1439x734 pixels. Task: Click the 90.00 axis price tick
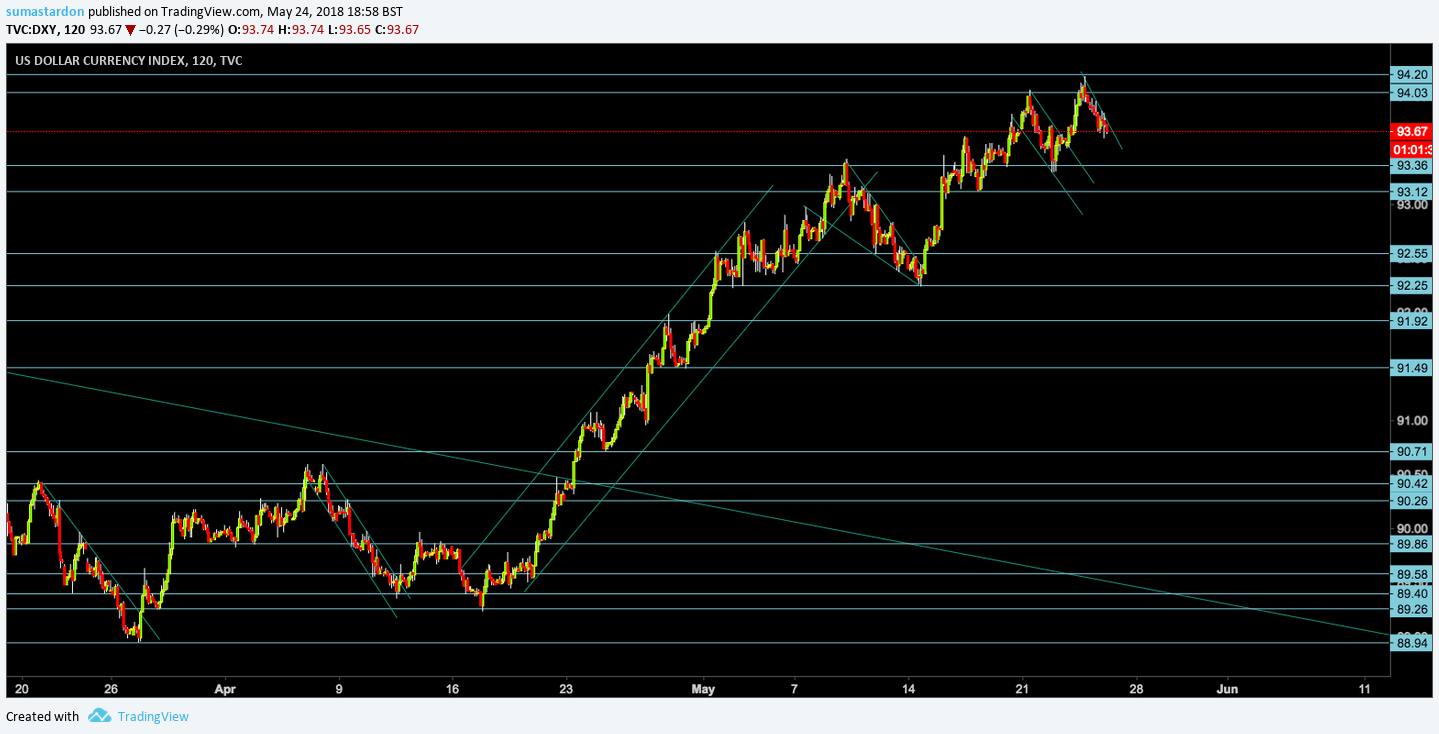[1411, 529]
